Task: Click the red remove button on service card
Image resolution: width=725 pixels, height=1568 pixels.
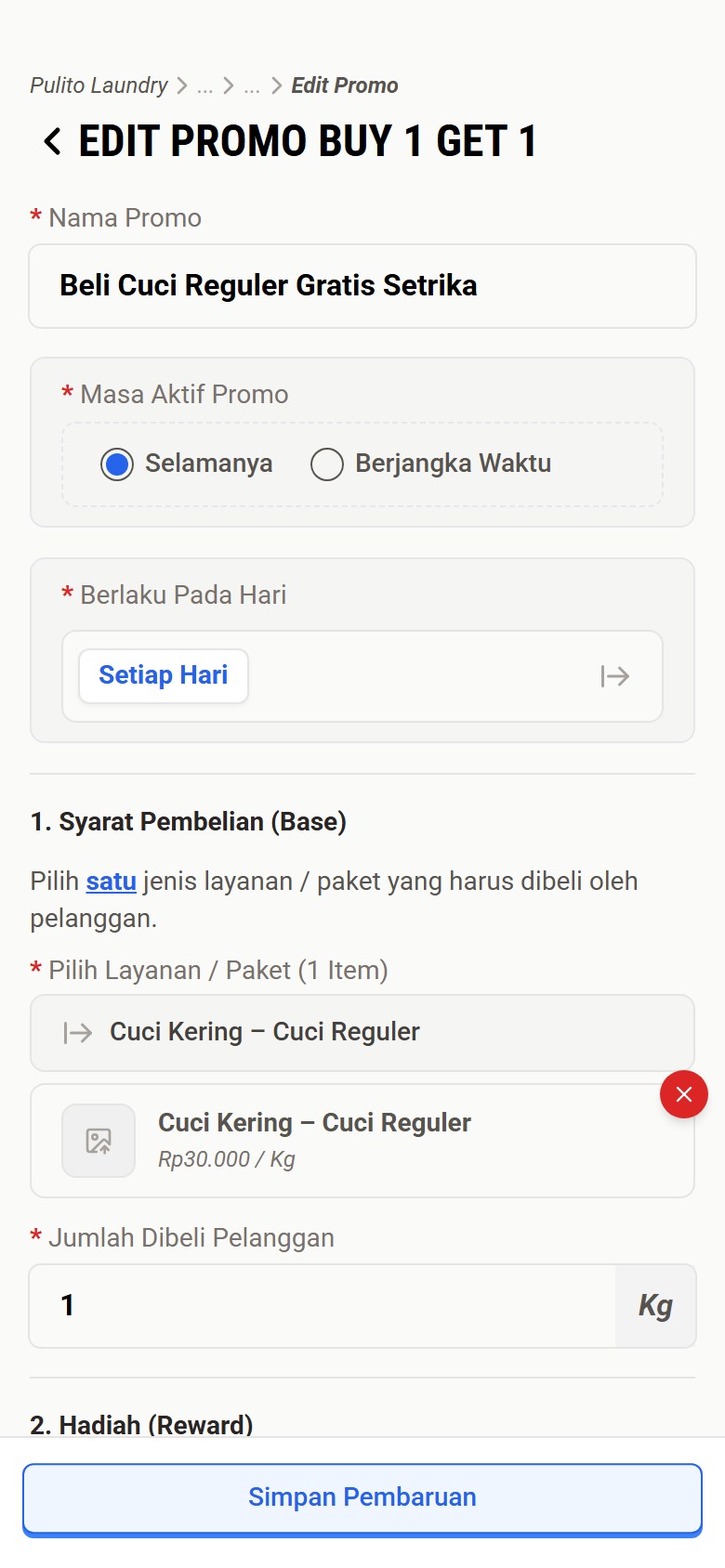Action: coord(684,1094)
